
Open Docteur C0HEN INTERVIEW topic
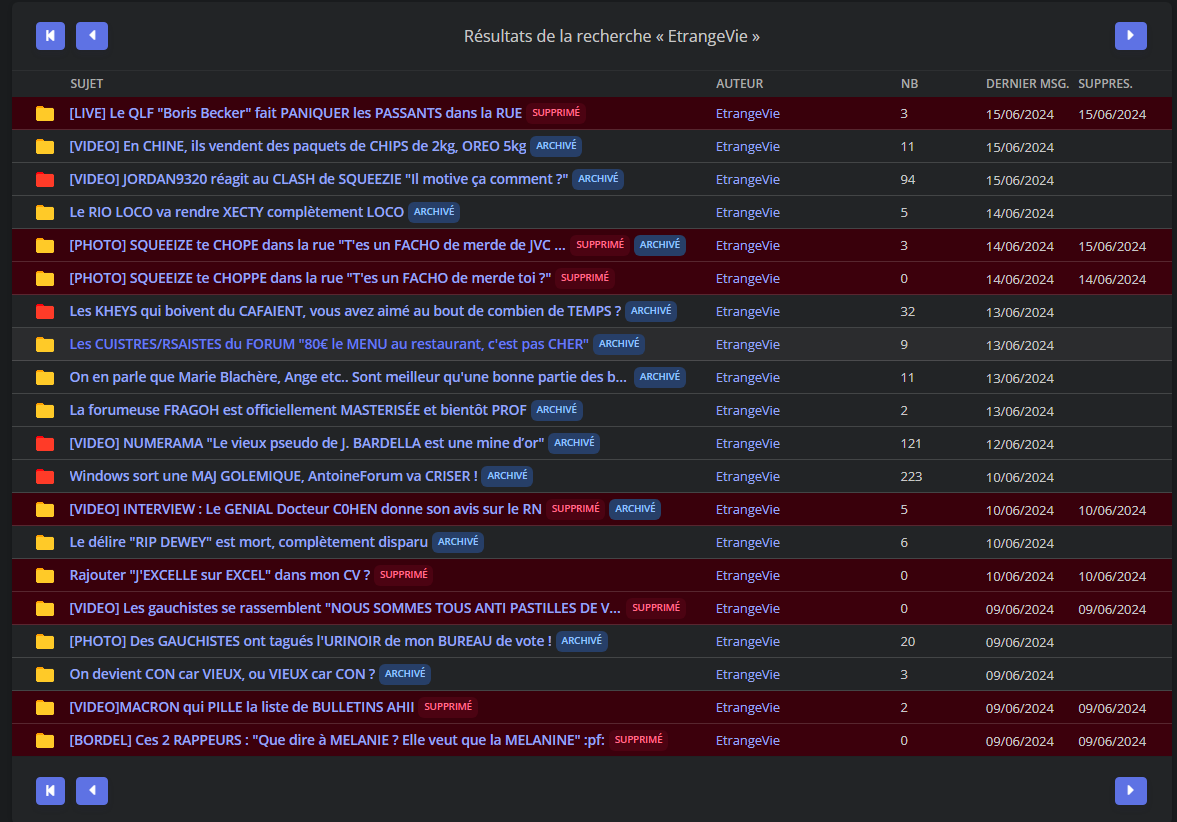point(306,510)
